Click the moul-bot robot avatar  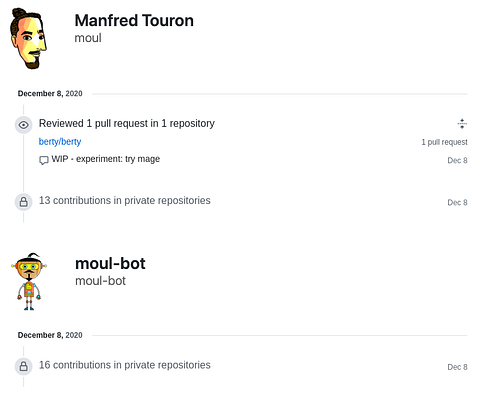(x=29, y=282)
